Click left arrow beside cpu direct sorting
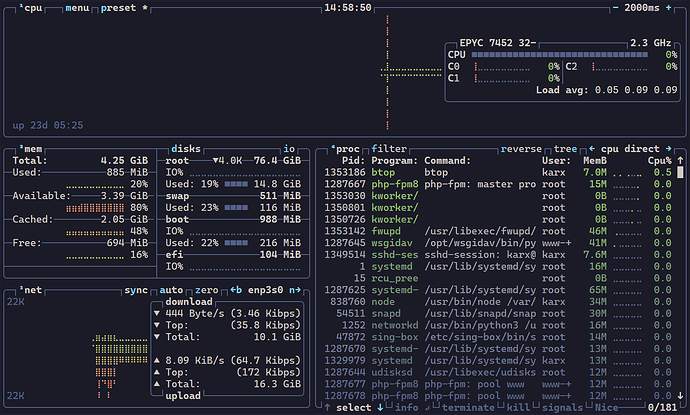This screenshot has width=690, height=415. pos(592,149)
